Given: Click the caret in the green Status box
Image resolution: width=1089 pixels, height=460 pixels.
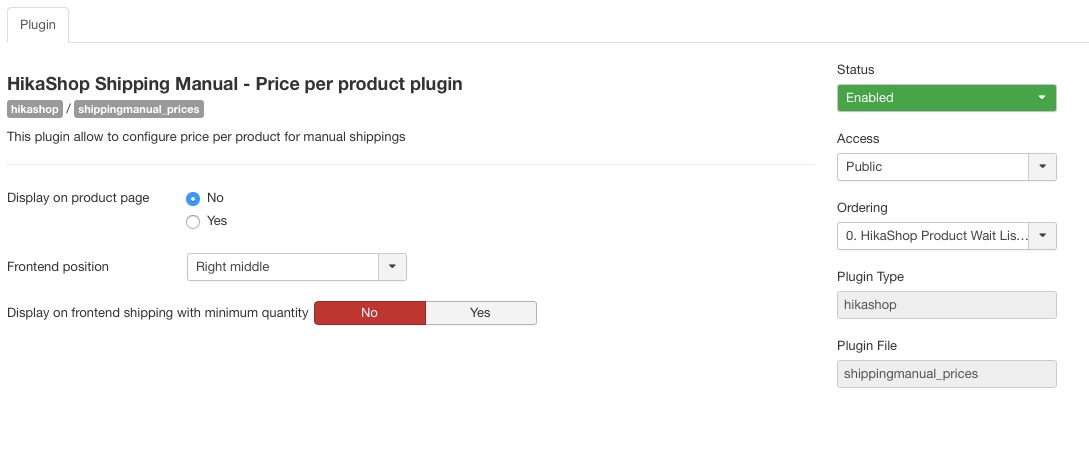Looking at the screenshot, I should (x=1042, y=98).
